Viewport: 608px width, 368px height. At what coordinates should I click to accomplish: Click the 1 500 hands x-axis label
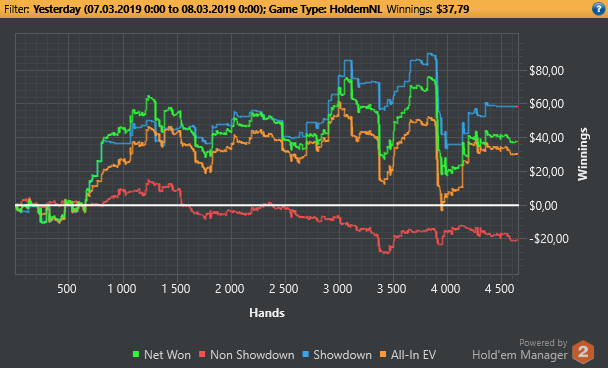tap(176, 289)
